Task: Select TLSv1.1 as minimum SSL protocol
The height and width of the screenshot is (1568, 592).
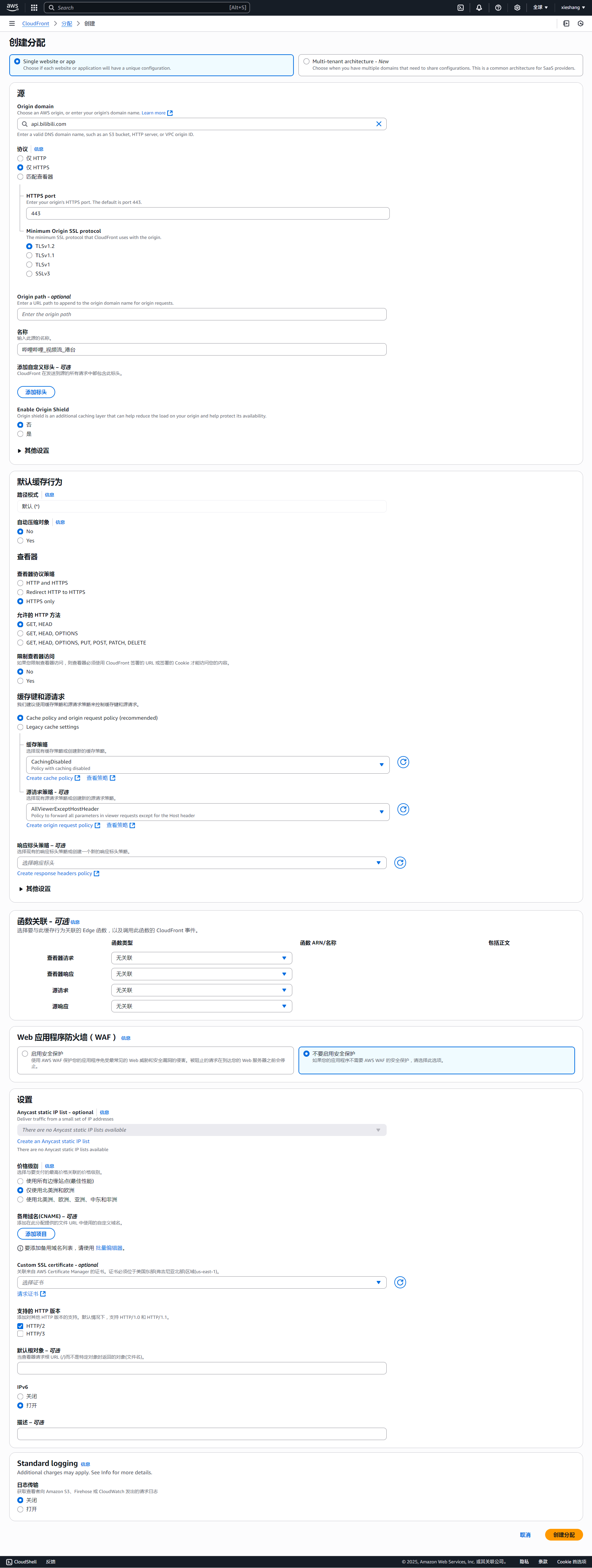Action: coord(29,256)
